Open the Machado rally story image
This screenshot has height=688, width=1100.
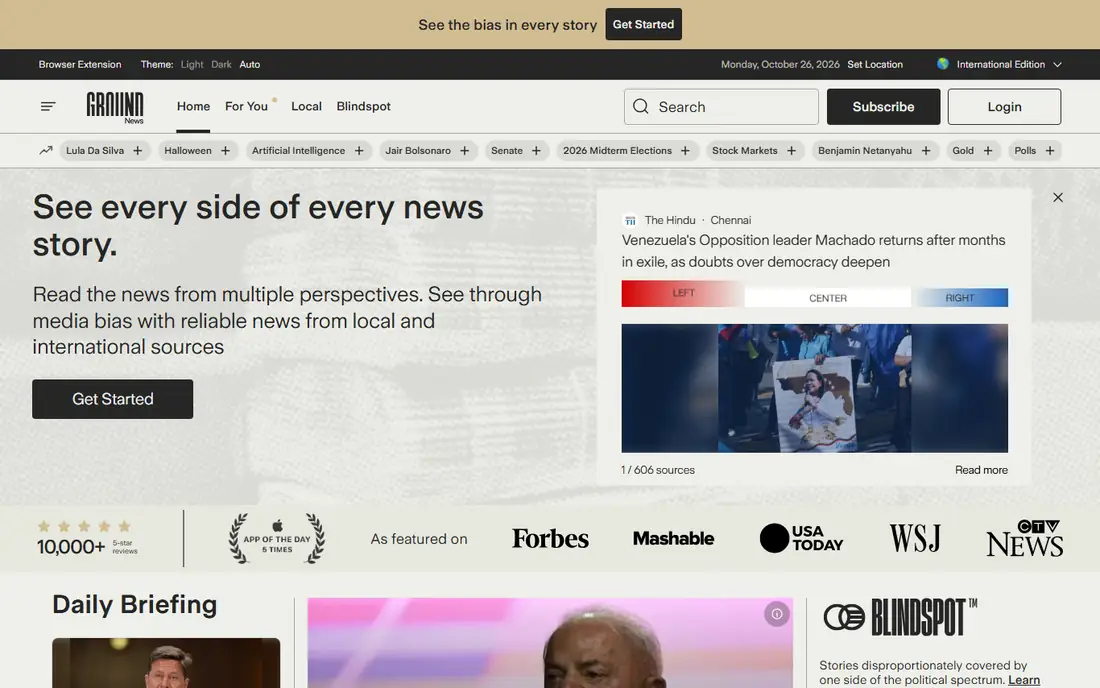point(814,388)
